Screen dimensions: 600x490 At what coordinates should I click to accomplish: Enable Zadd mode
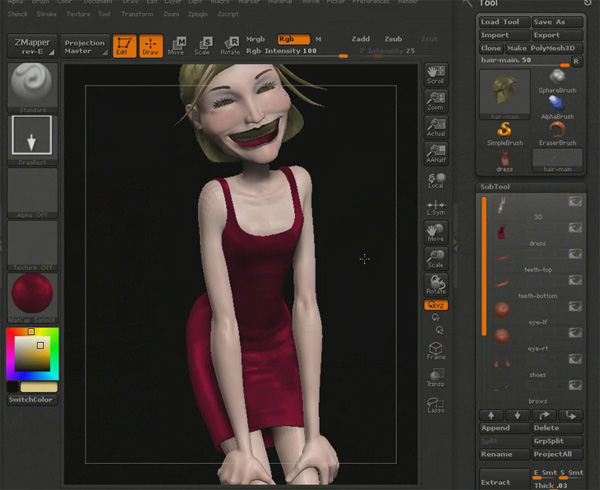[x=360, y=39]
